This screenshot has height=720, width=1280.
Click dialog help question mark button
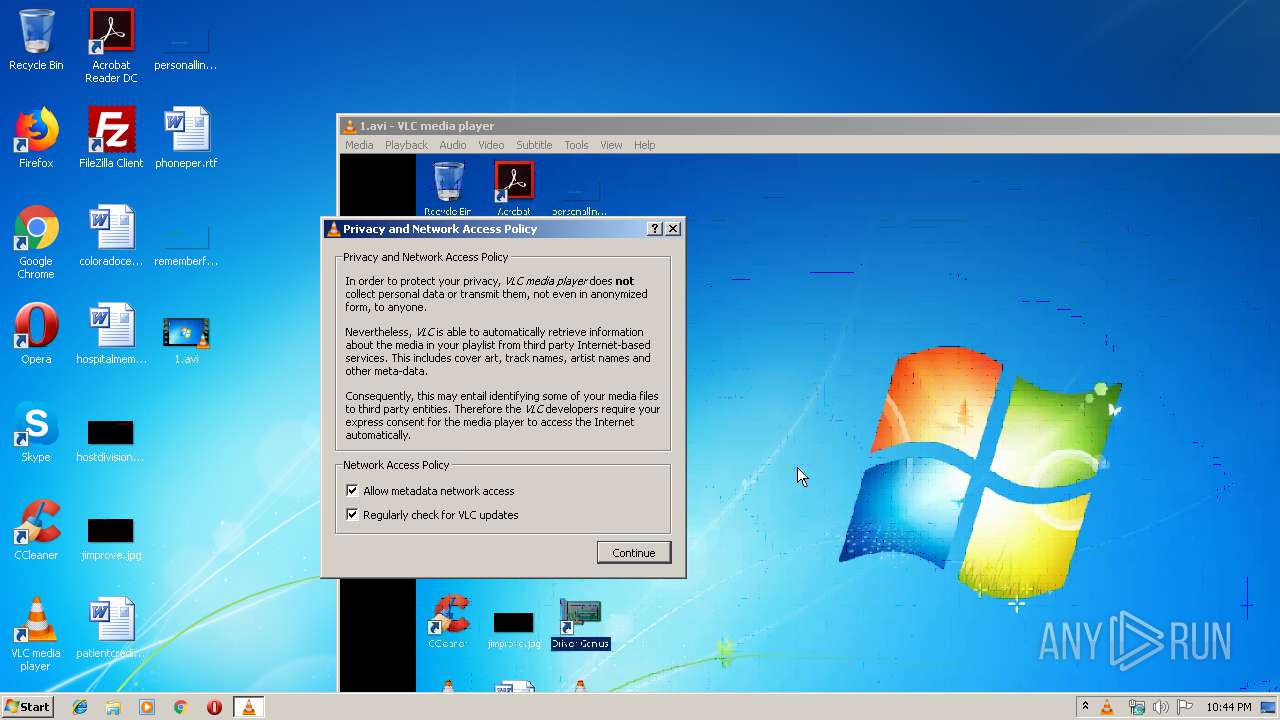click(655, 229)
